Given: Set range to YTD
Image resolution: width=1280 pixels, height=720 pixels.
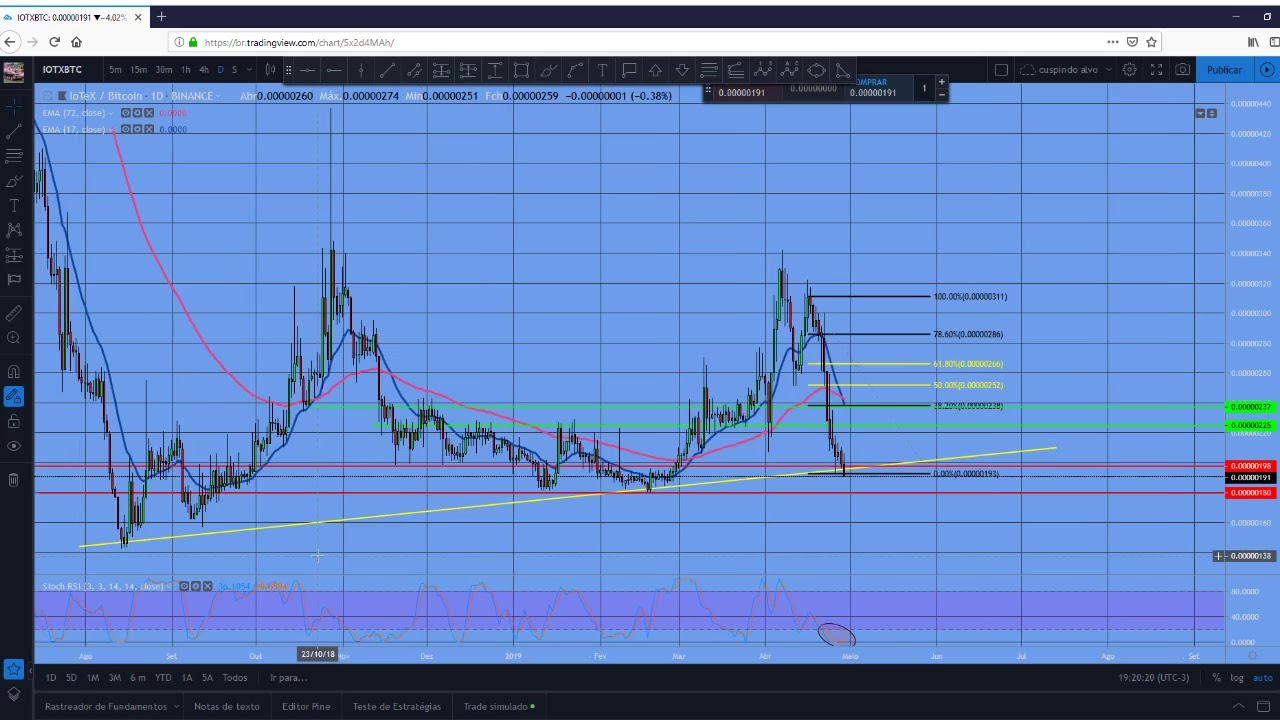Looking at the screenshot, I should tap(163, 678).
